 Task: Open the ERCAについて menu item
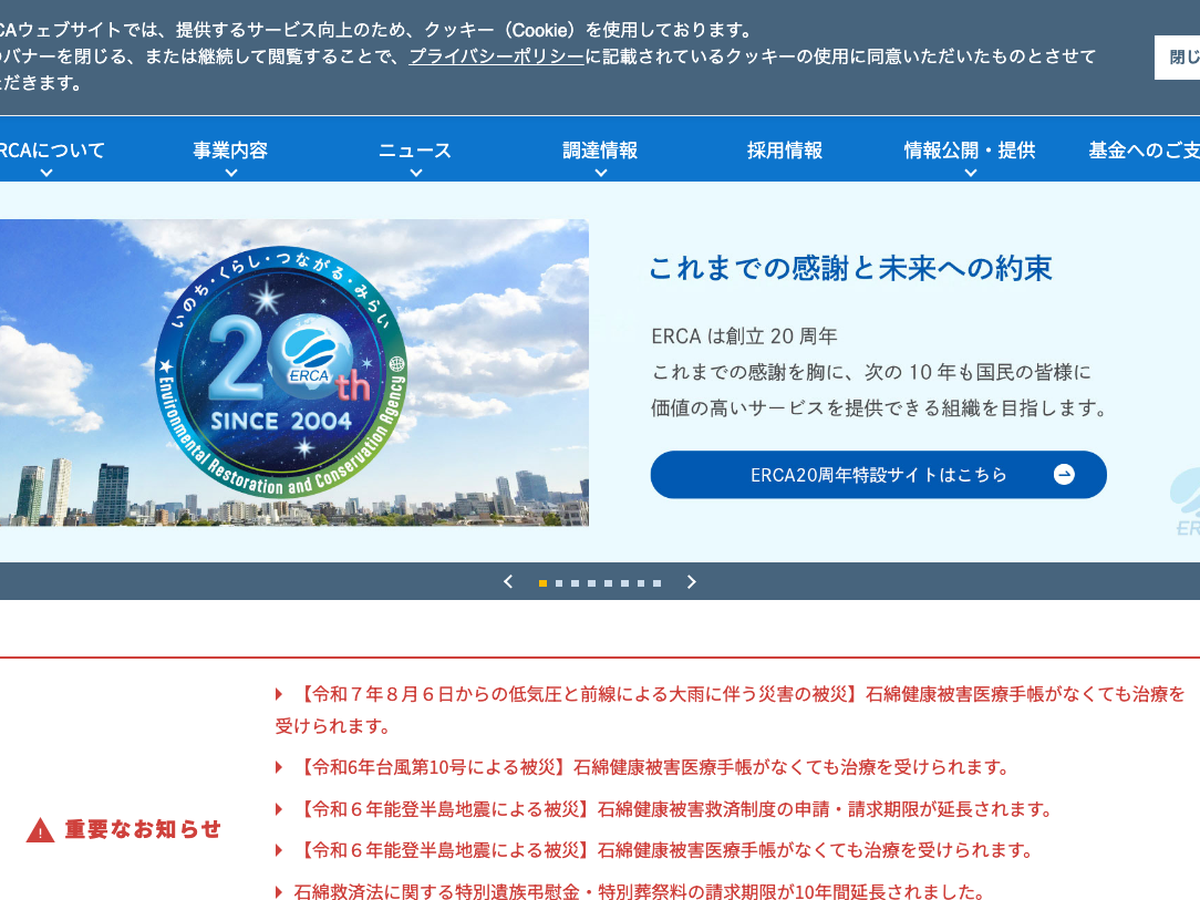(x=52, y=150)
